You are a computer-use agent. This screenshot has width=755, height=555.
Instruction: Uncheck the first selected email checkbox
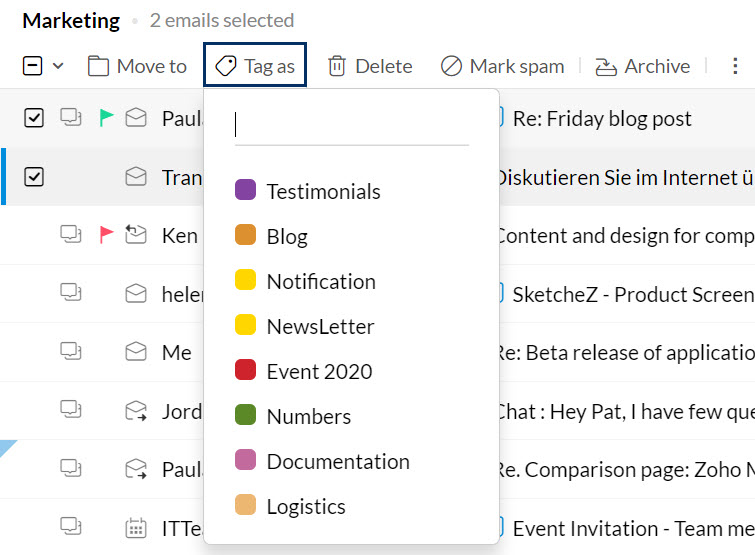pos(34,118)
